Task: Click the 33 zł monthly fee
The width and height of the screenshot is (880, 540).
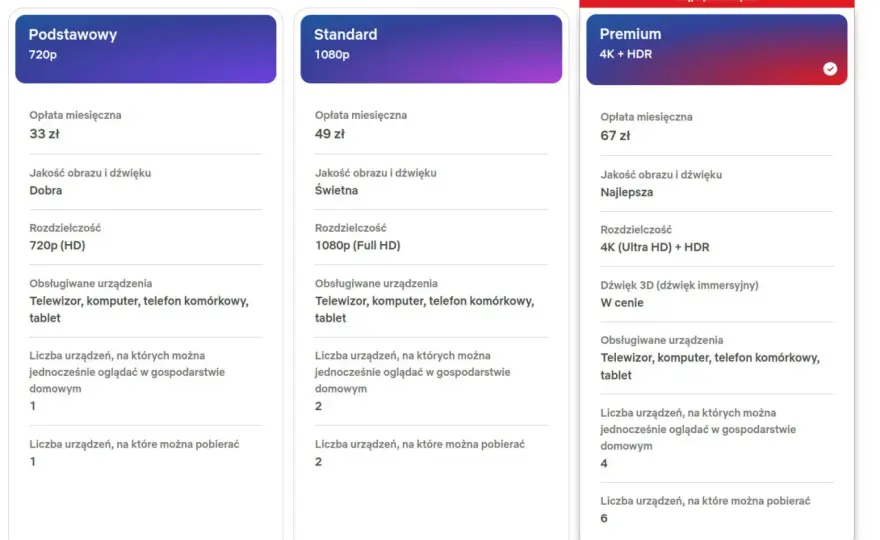Action: (x=44, y=134)
